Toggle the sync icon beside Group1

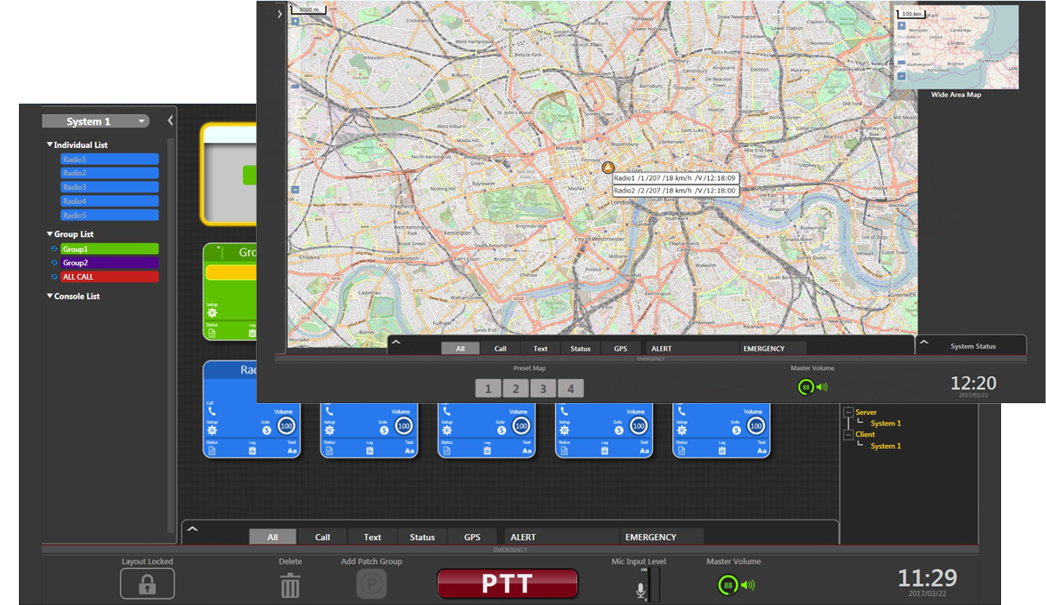tap(53, 249)
